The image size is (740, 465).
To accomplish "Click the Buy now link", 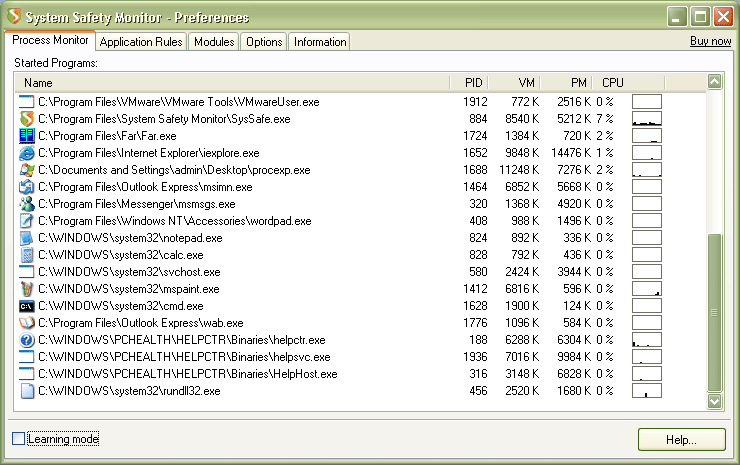I will coord(710,41).
